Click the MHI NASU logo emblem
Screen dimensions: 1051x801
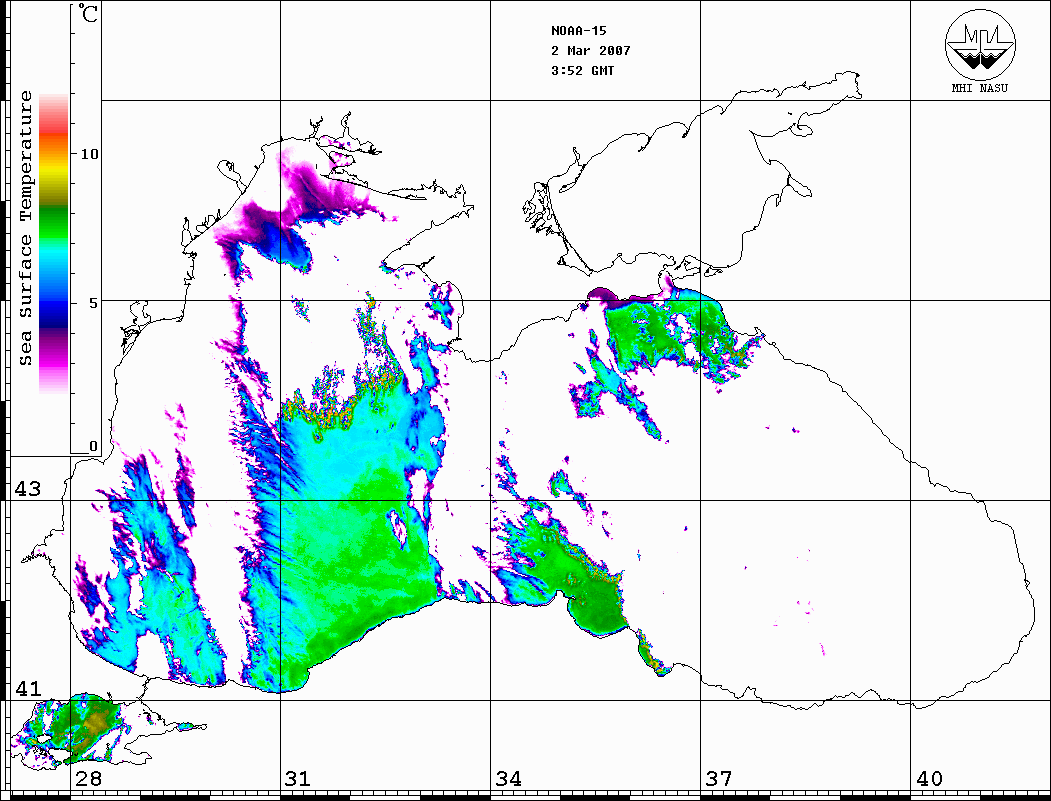coord(980,44)
